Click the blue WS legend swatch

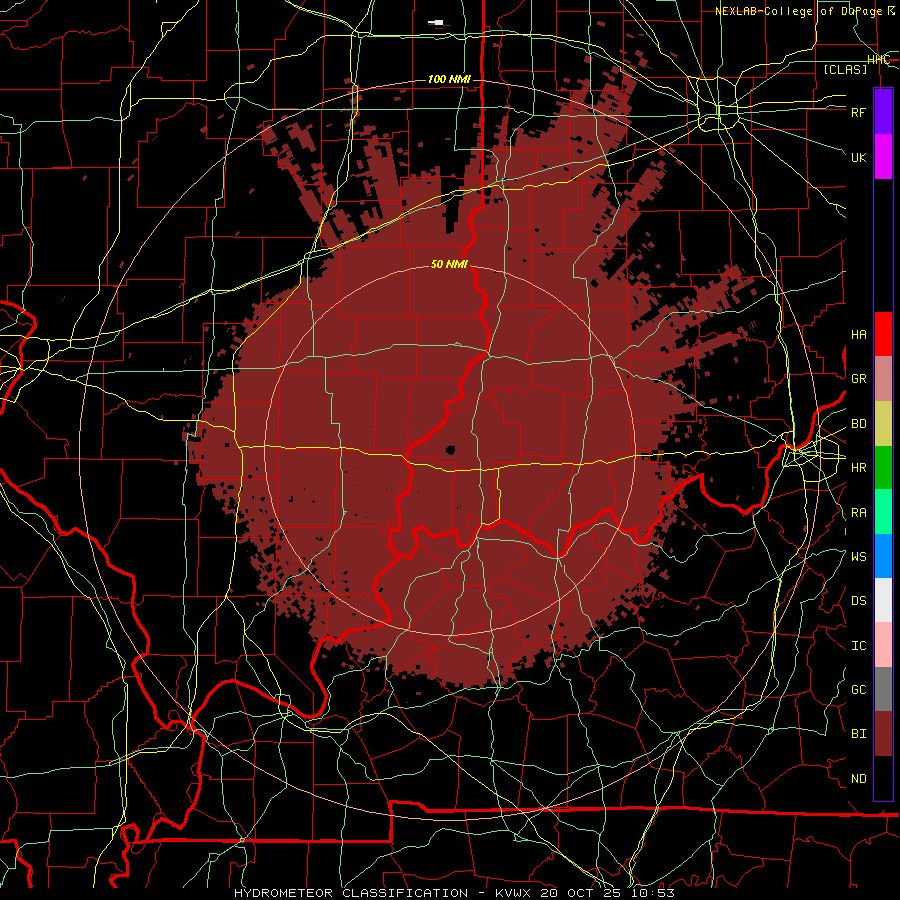click(883, 556)
